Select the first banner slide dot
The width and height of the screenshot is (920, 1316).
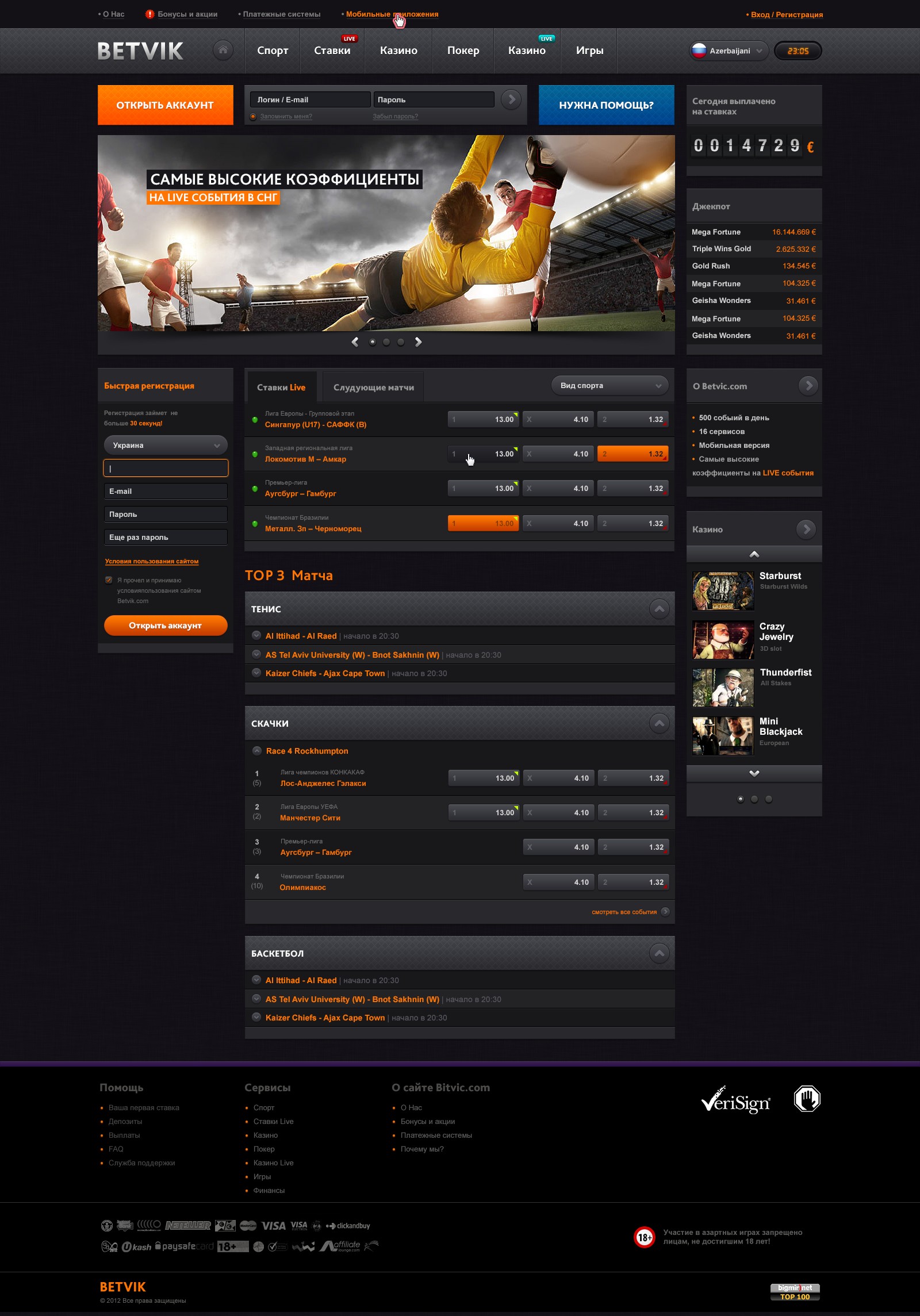(x=373, y=342)
